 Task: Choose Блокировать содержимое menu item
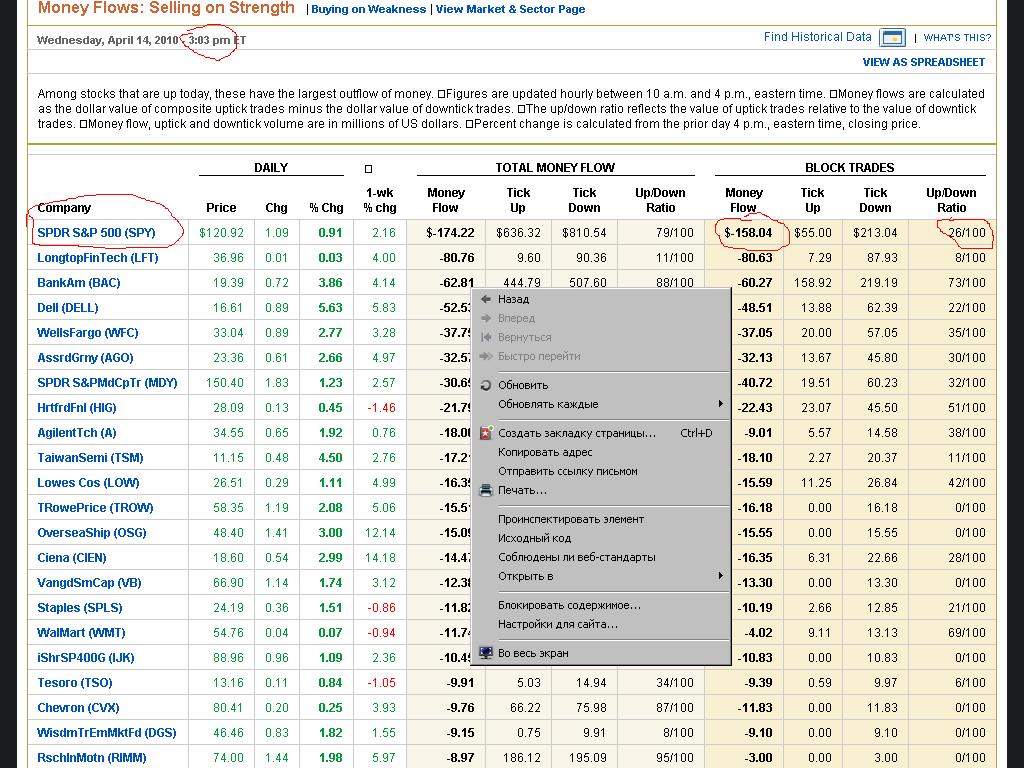click(569, 605)
